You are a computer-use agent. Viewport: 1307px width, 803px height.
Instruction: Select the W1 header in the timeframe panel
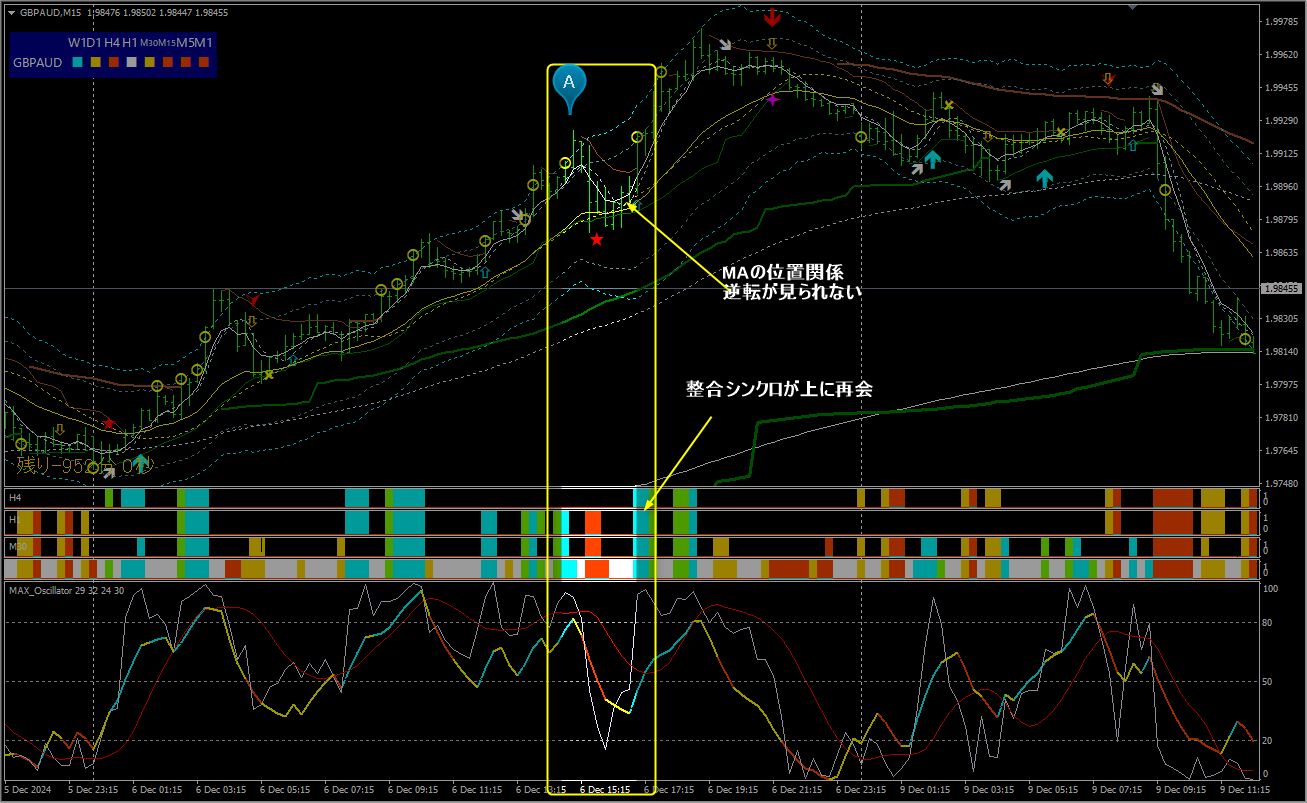point(76,43)
